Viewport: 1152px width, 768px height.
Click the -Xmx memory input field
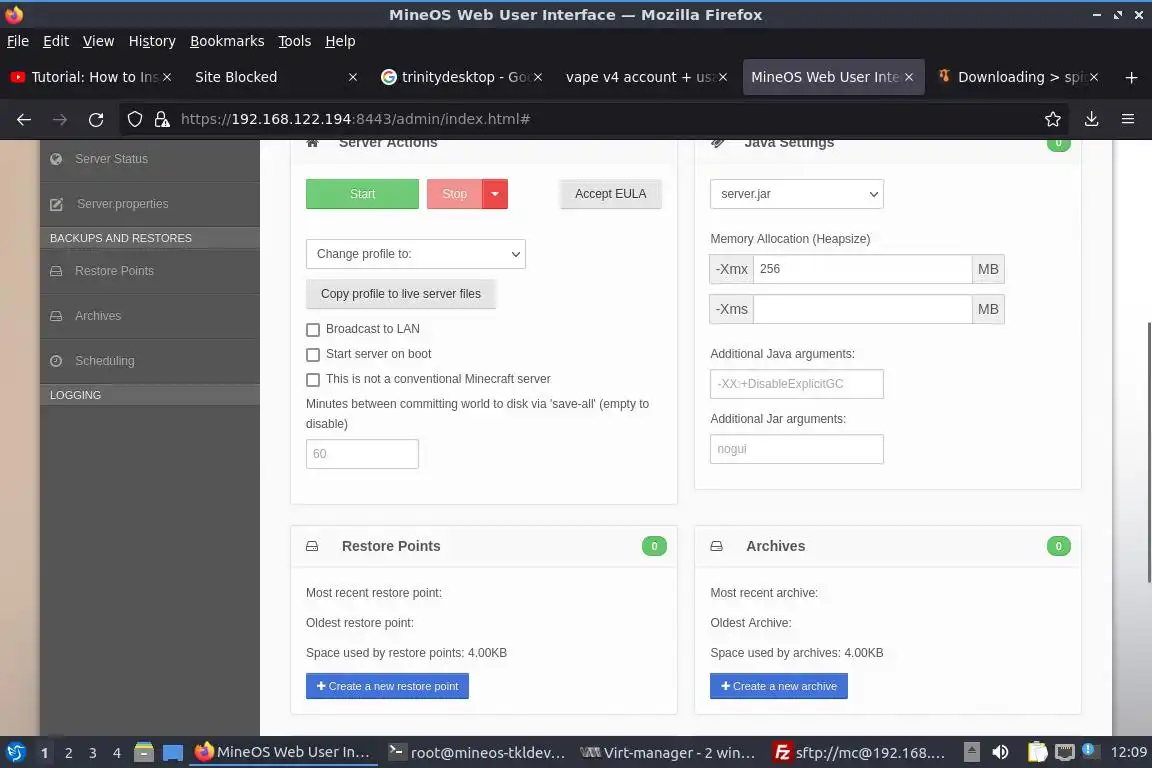[x=863, y=269]
